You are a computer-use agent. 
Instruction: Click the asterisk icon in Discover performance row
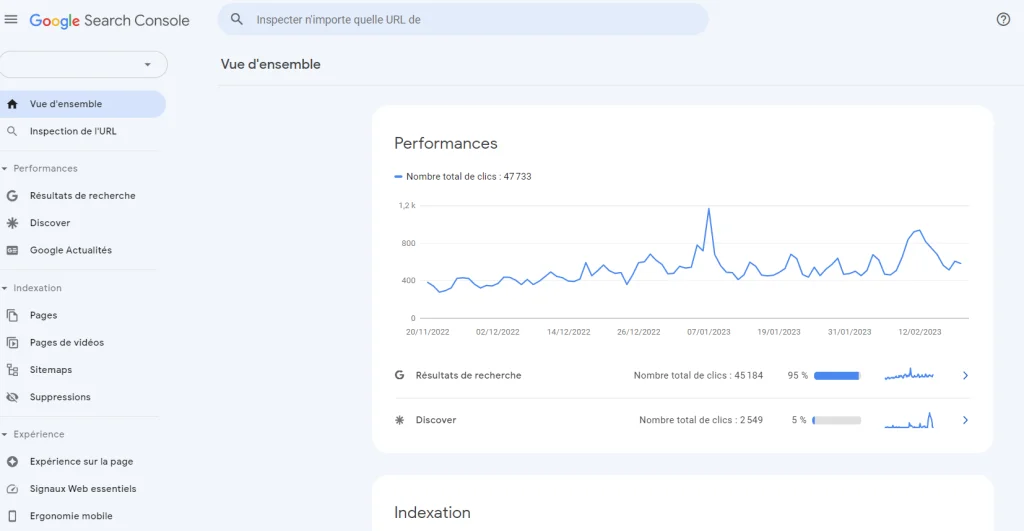pyautogui.click(x=399, y=420)
